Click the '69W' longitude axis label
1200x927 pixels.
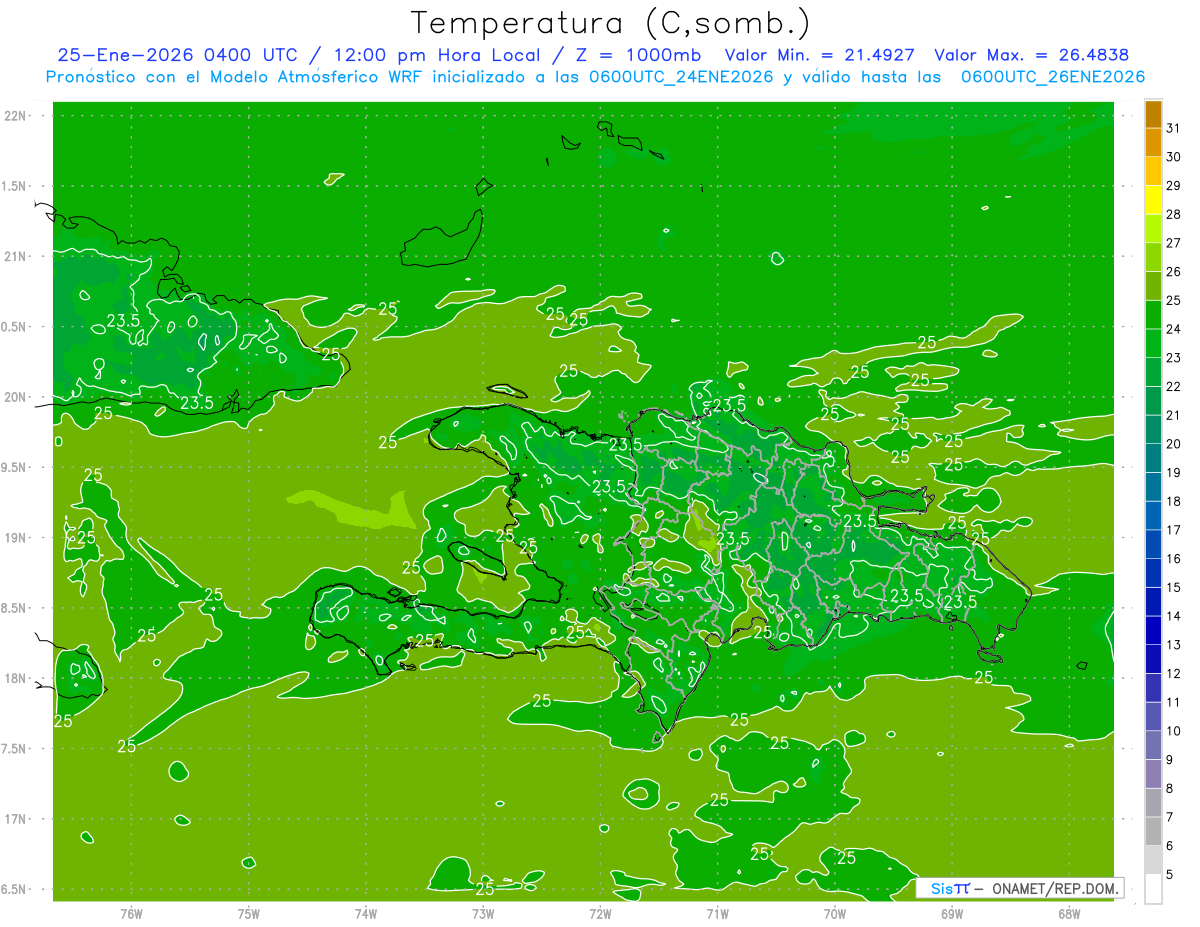point(952,913)
